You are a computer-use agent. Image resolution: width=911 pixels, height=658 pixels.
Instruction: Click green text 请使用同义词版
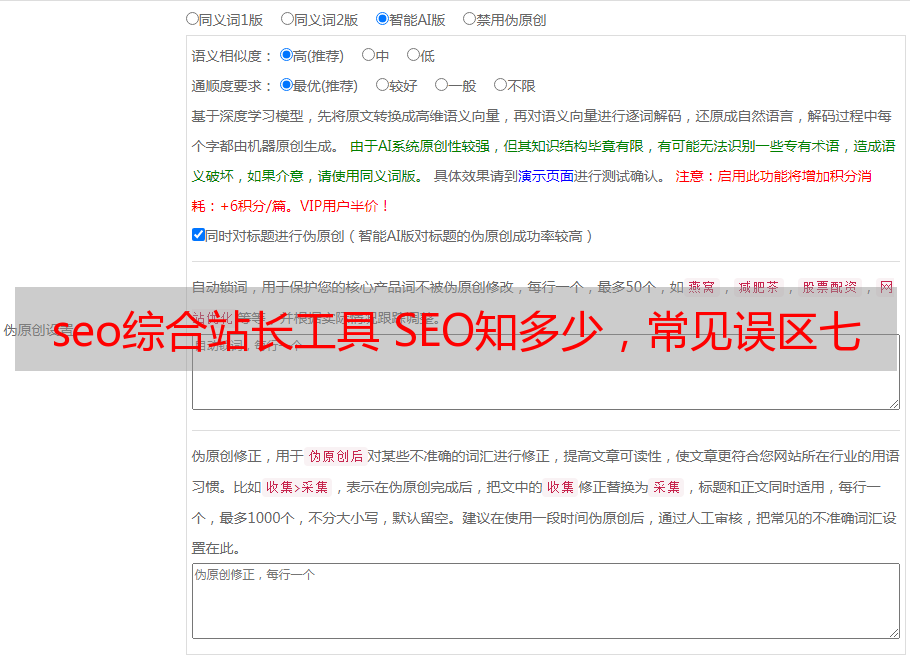tap(367, 176)
